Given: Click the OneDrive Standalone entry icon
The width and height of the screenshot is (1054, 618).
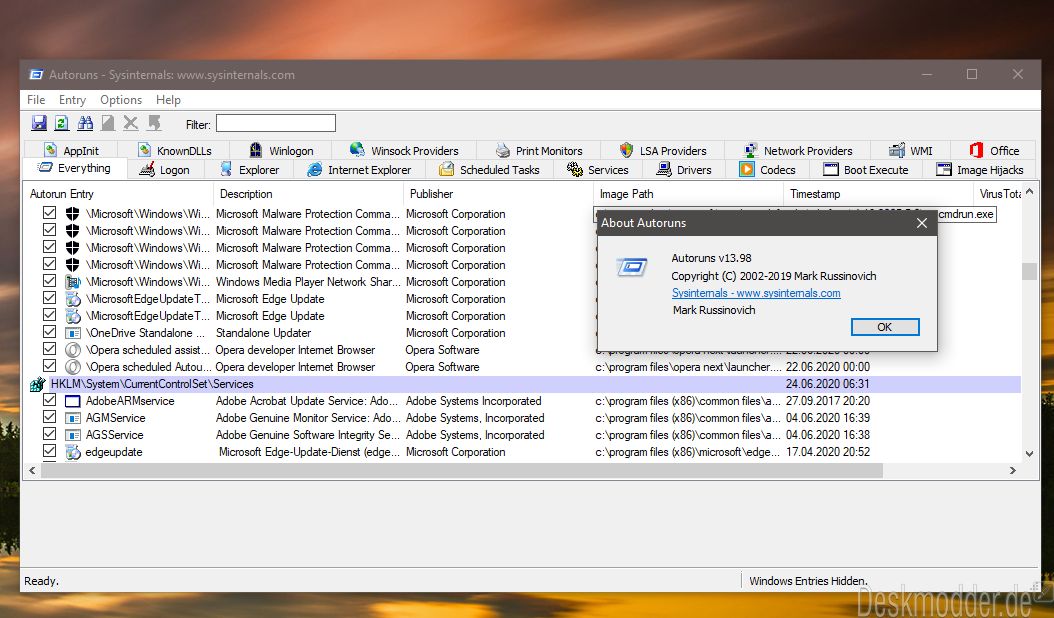Looking at the screenshot, I should pos(73,333).
